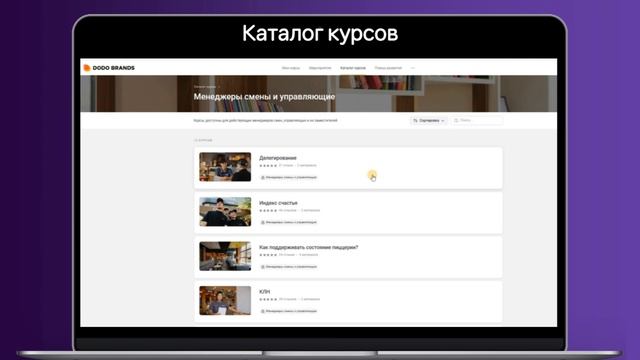Click the star rating of 'Делегирование'
Viewport: 640px width, 360px height.
[x=268, y=166]
